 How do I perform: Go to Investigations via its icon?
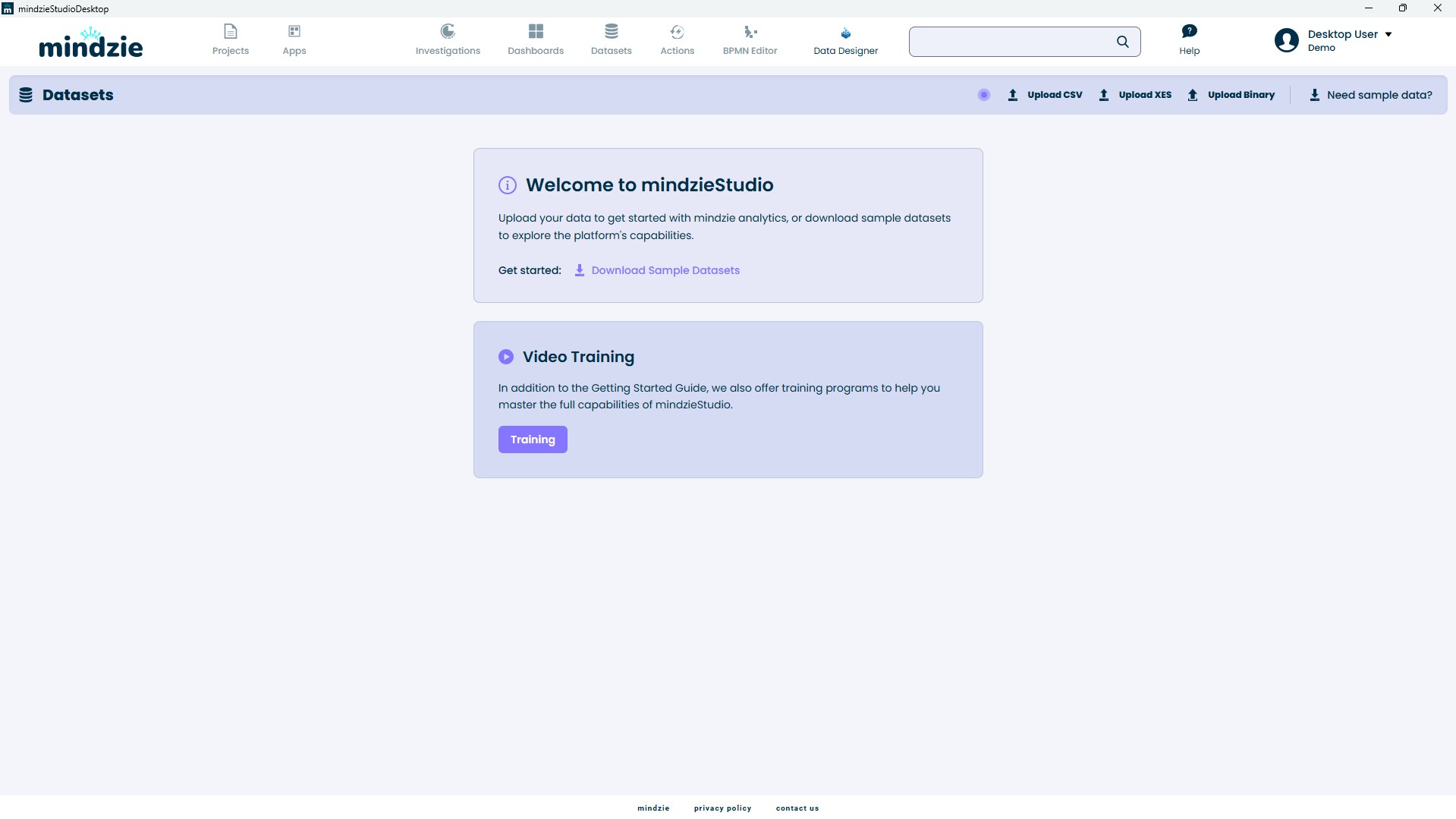coord(448,31)
